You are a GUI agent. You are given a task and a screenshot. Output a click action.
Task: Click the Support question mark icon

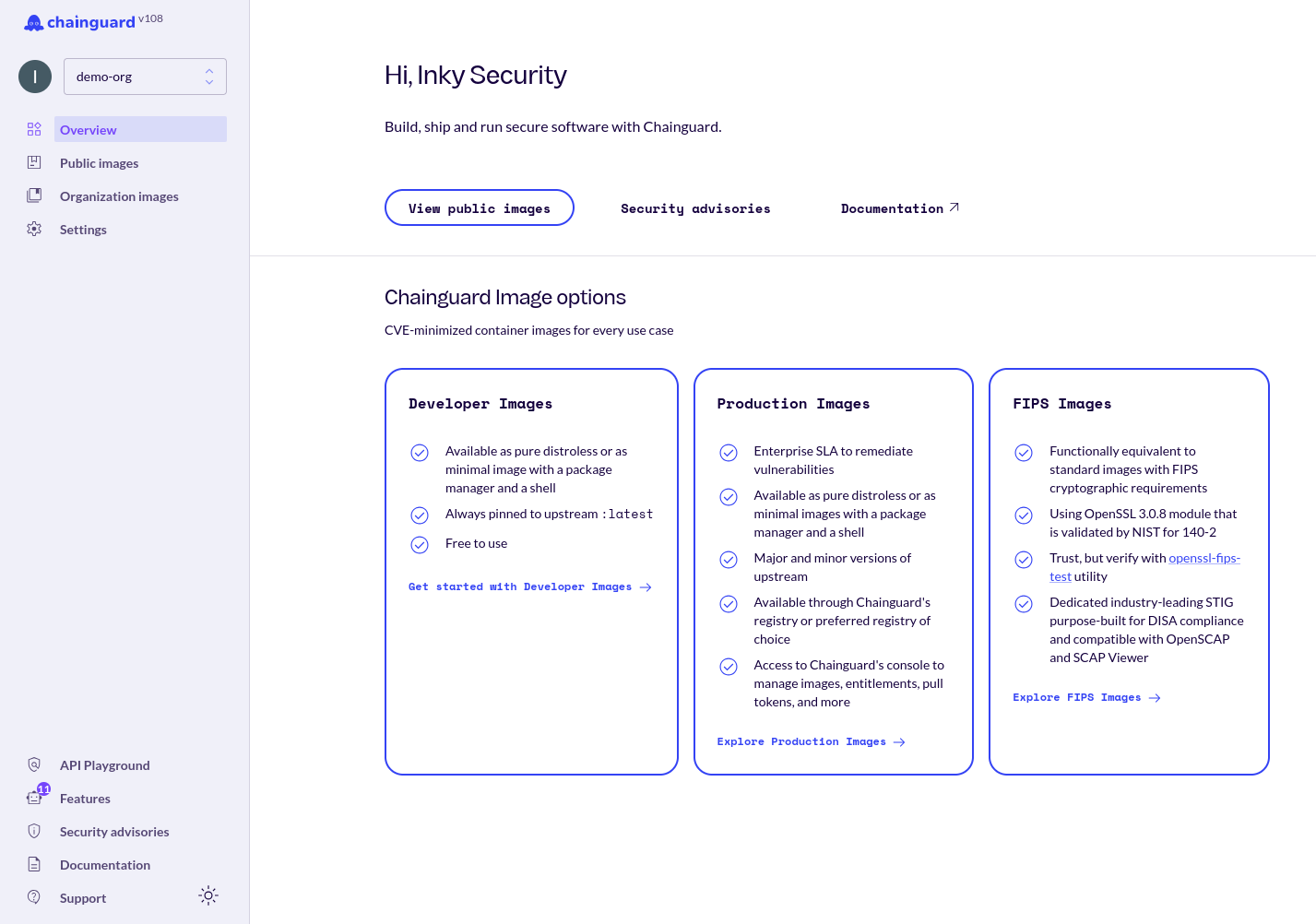point(34,897)
